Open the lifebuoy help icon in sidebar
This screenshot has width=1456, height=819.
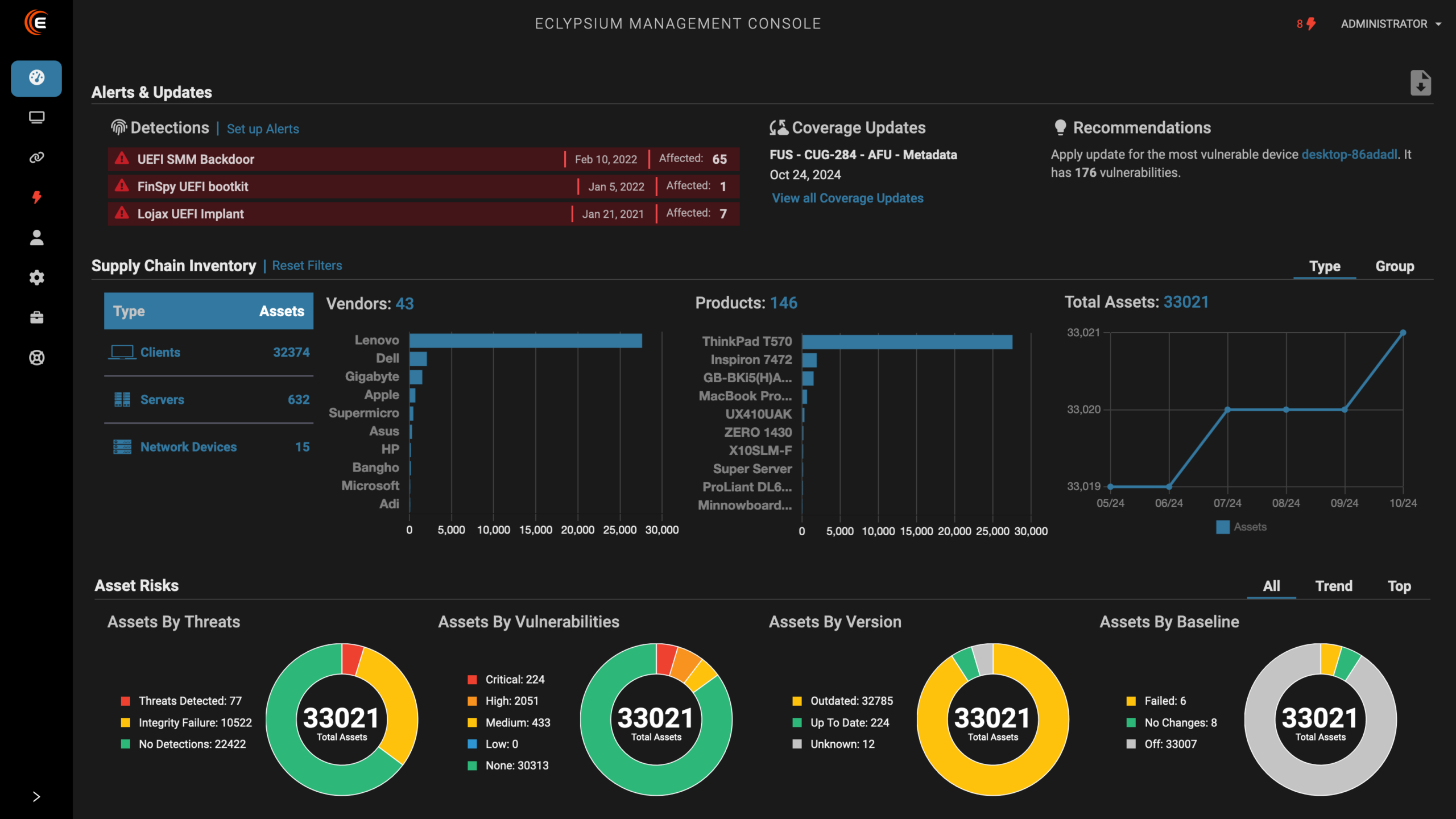click(x=36, y=358)
